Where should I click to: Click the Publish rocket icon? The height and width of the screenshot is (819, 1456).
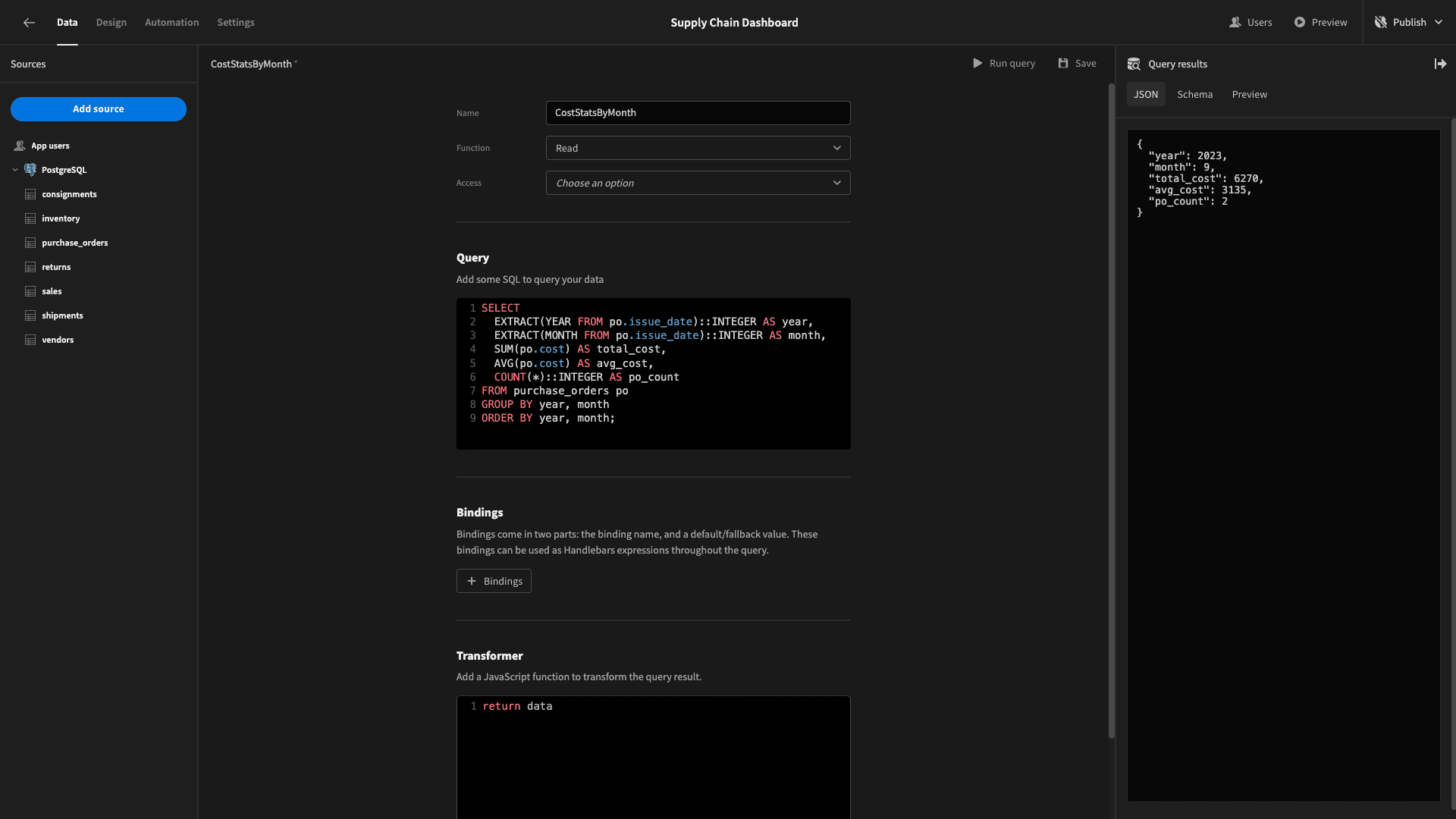point(1381,23)
